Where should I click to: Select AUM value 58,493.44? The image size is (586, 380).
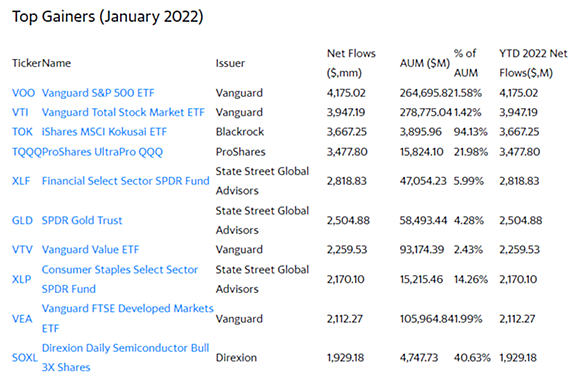tap(423, 220)
